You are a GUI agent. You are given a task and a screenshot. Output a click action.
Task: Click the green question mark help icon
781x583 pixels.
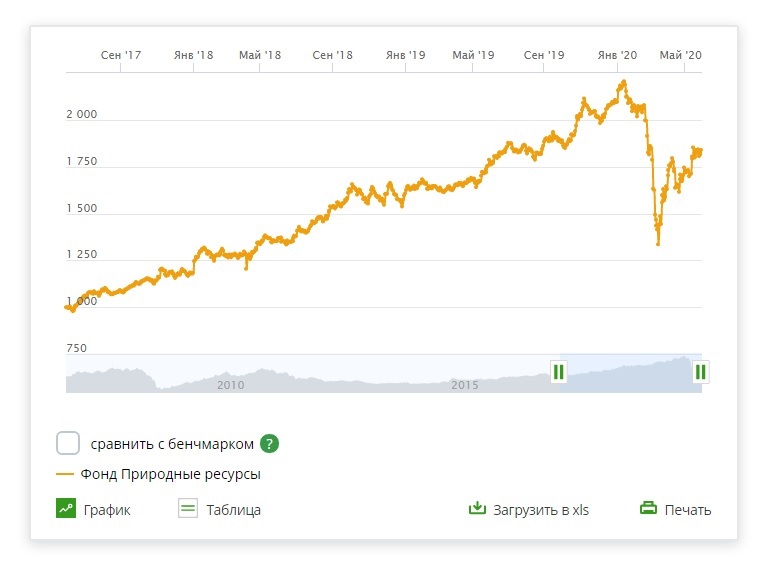tap(269, 444)
